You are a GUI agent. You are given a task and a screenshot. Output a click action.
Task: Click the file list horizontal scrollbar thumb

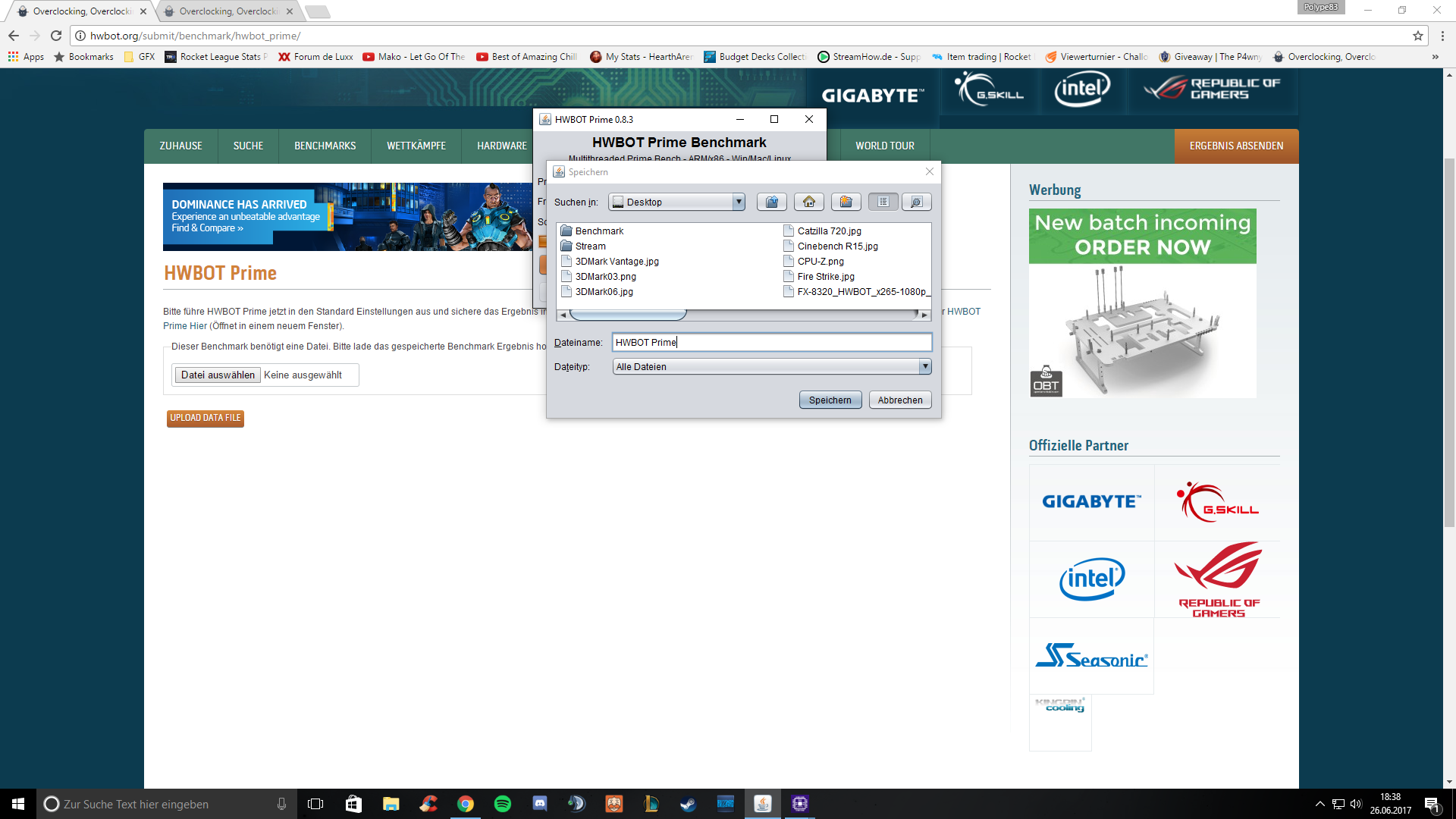click(628, 314)
